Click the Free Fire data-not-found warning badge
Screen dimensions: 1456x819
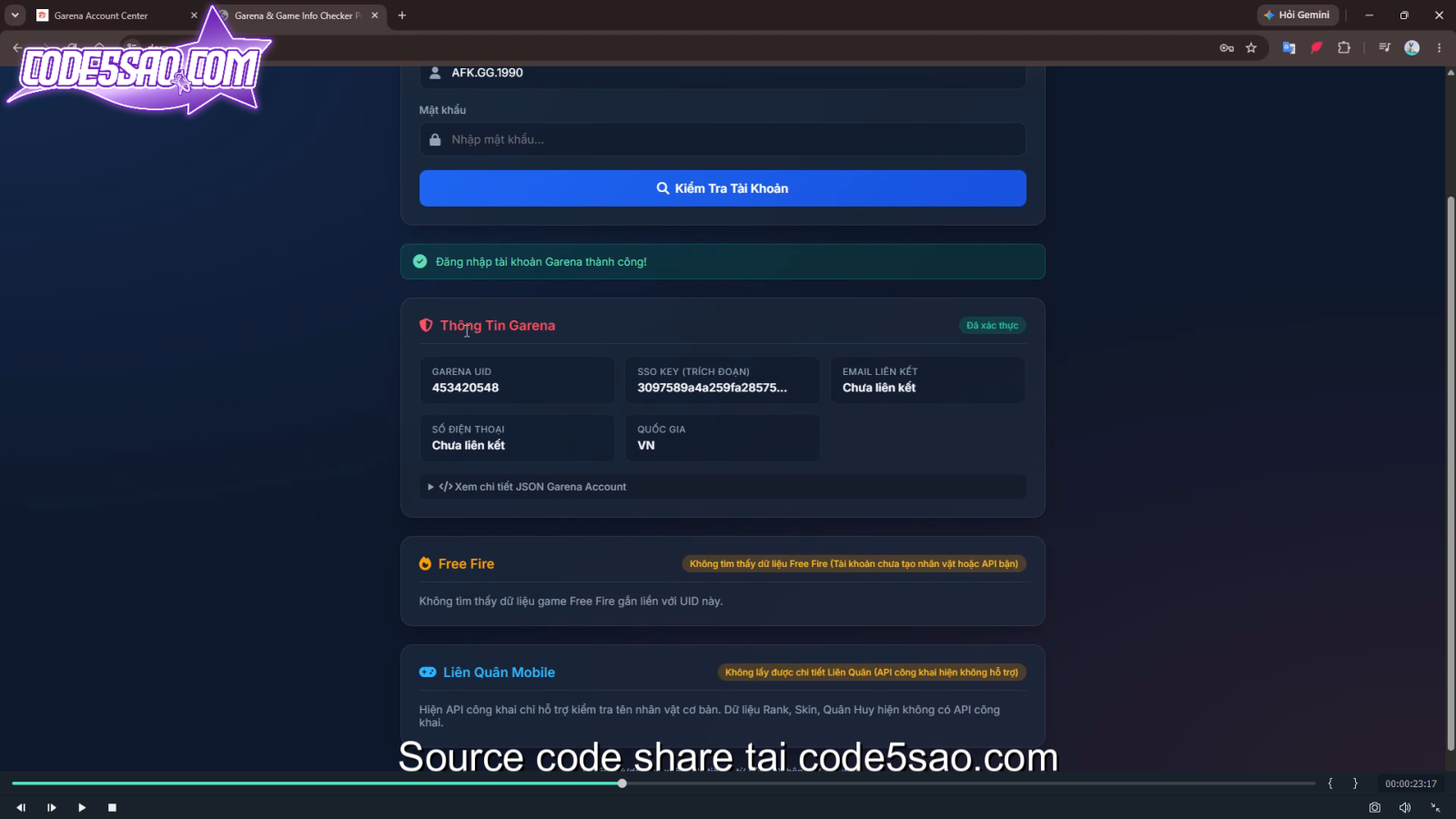[x=854, y=564]
